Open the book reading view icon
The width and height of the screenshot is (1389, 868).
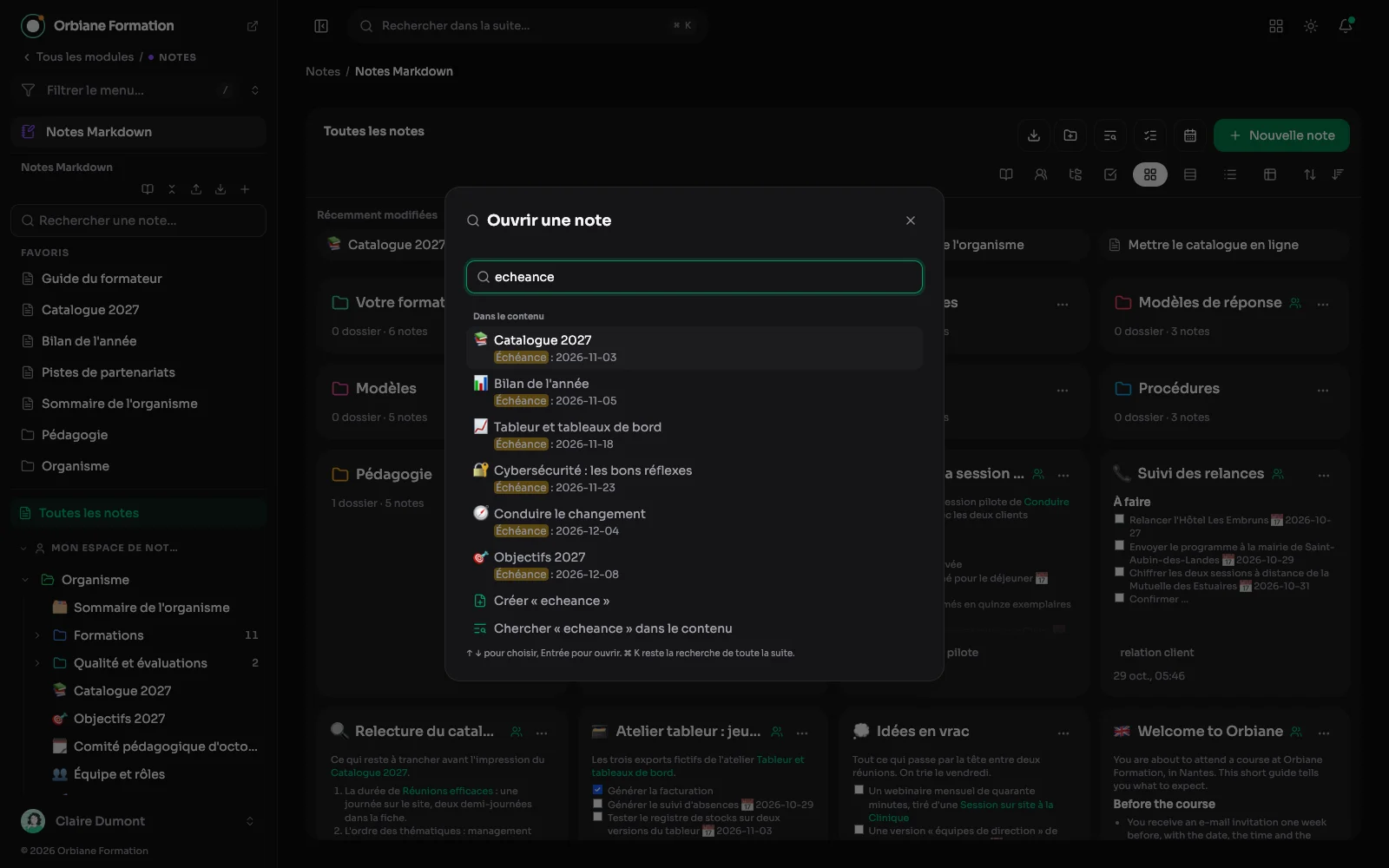click(1006, 174)
